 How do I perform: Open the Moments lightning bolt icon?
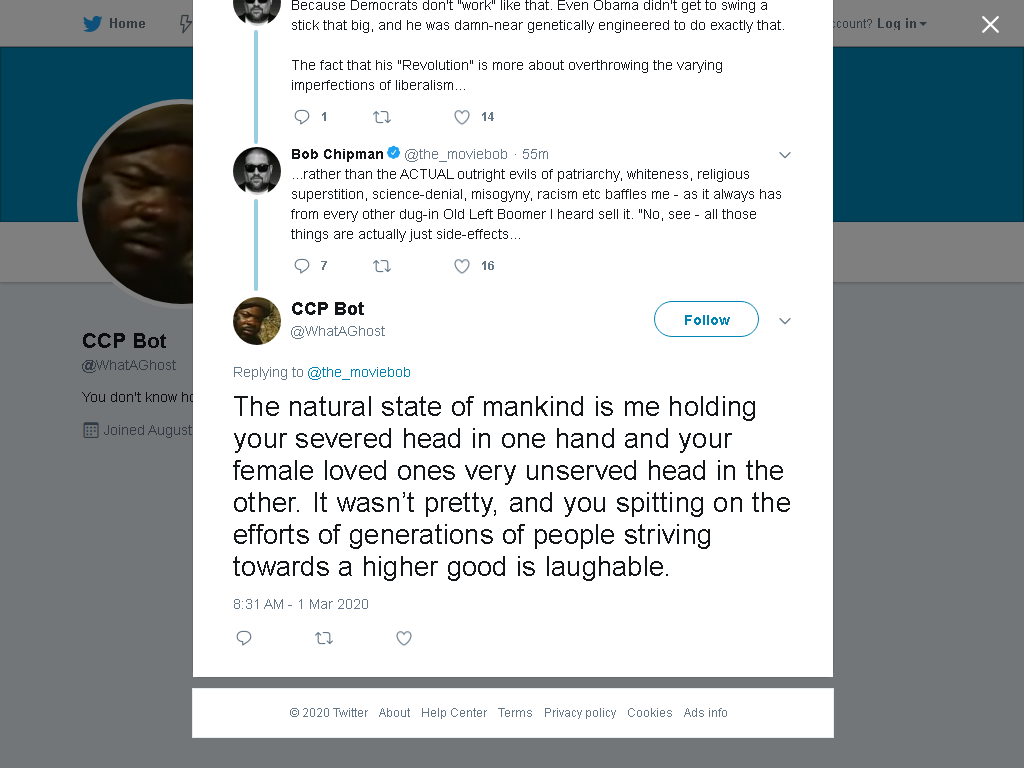point(185,24)
